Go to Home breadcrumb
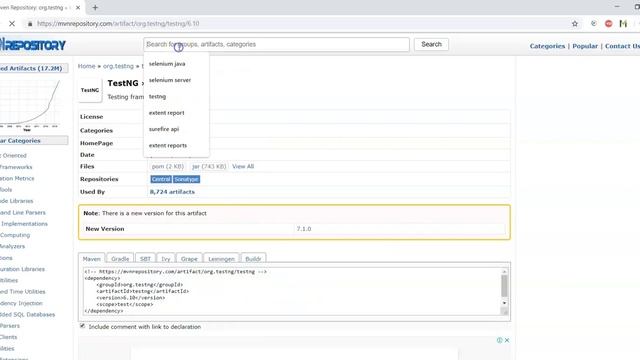Screen dimensions: 640x360 coord(86,66)
